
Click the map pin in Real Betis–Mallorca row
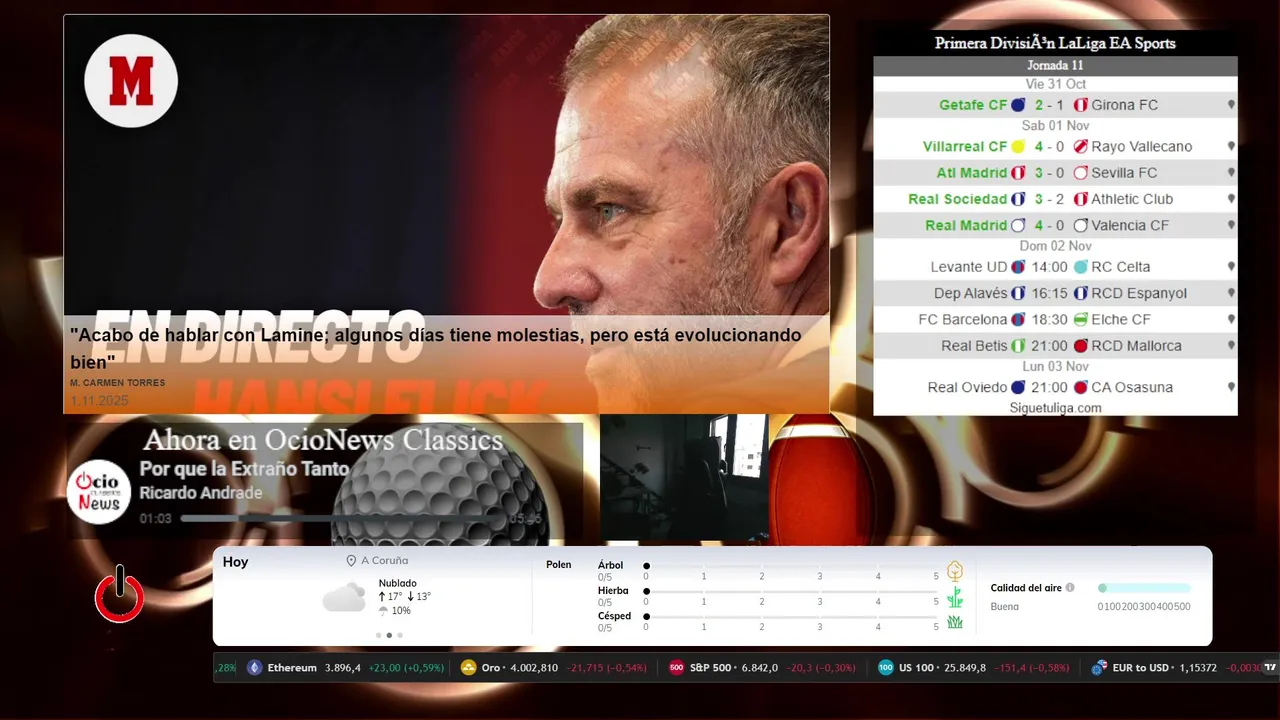[1231, 346]
